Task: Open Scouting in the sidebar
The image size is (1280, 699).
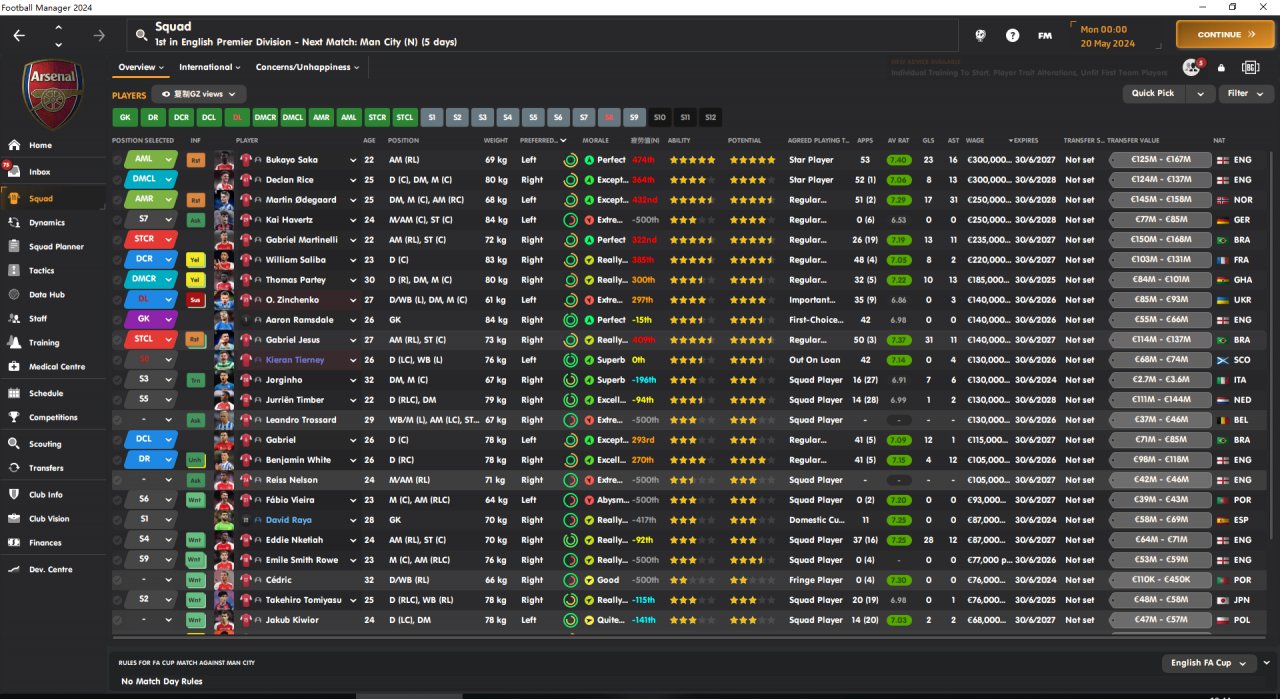Action: [x=45, y=444]
